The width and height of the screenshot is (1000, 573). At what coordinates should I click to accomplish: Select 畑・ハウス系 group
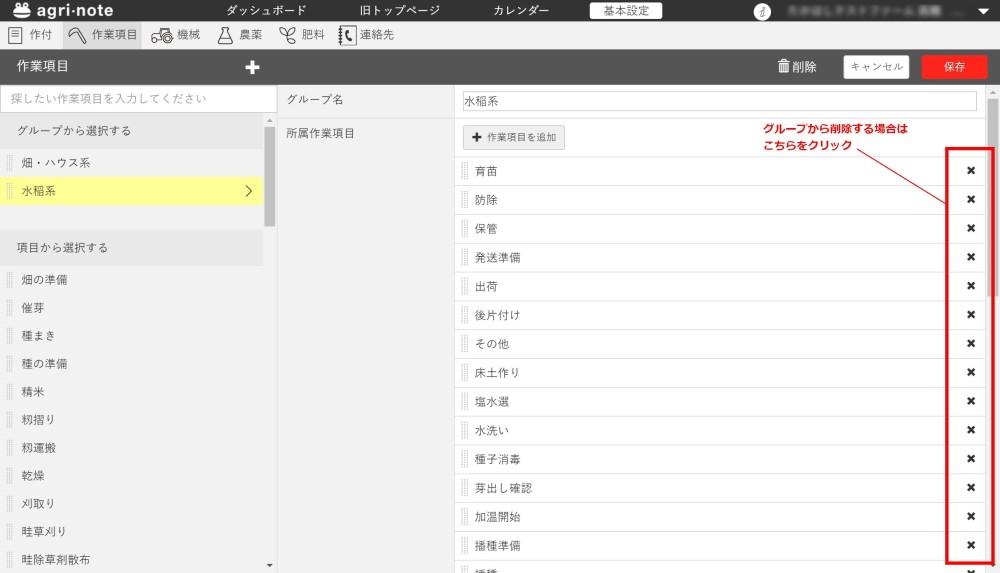pos(56,163)
